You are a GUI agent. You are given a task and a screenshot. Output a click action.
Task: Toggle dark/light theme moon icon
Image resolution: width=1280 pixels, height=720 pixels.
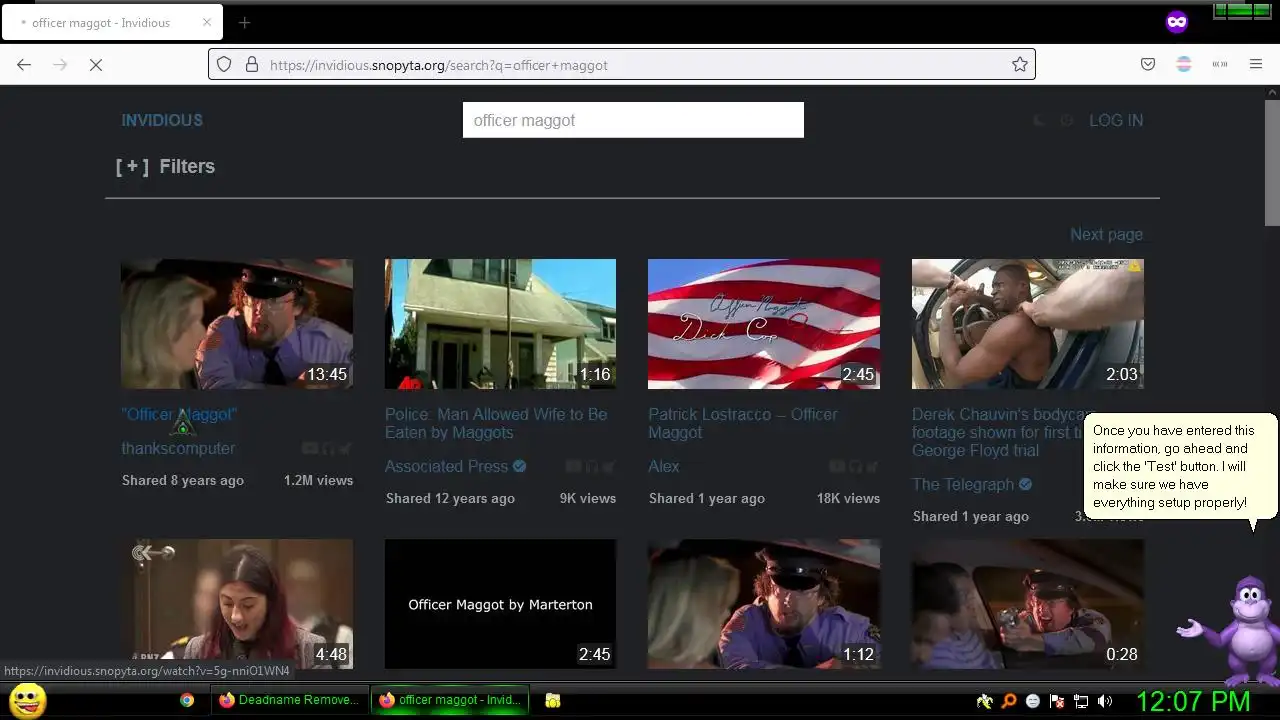click(1039, 120)
